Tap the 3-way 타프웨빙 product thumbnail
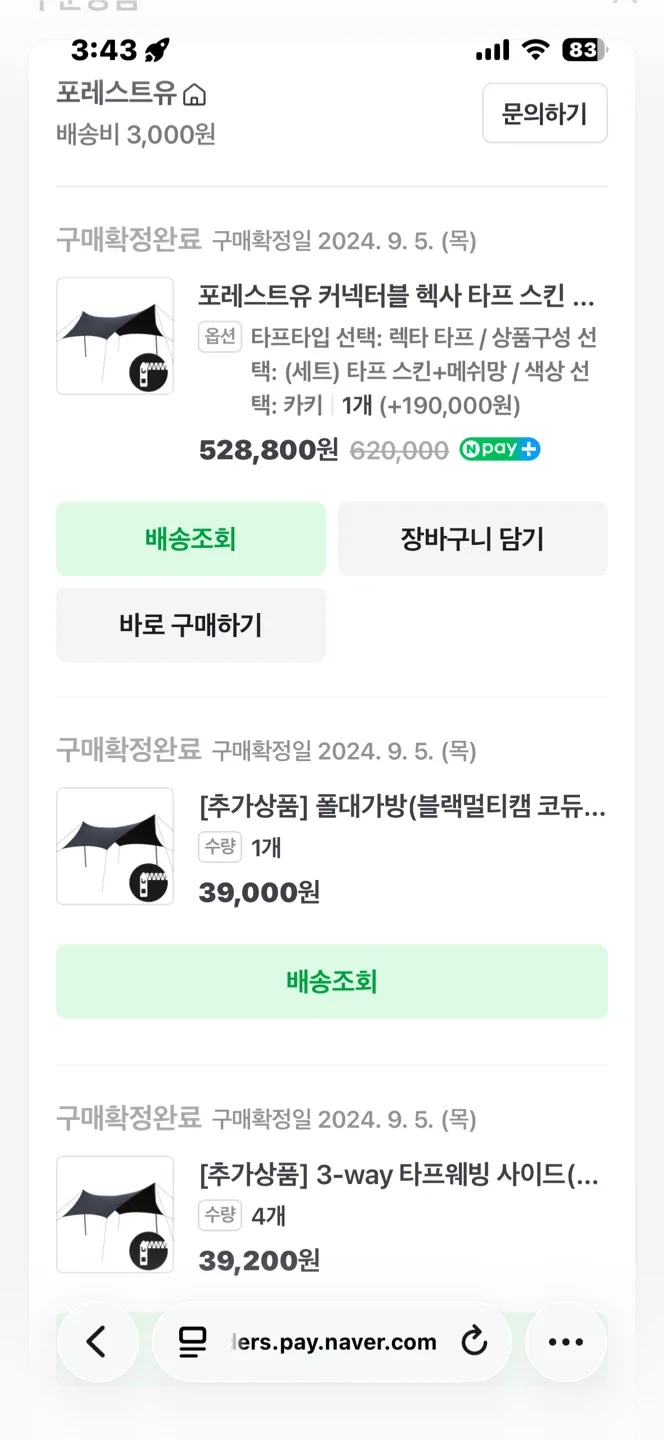This screenshot has height=1440, width=664. click(x=114, y=1213)
